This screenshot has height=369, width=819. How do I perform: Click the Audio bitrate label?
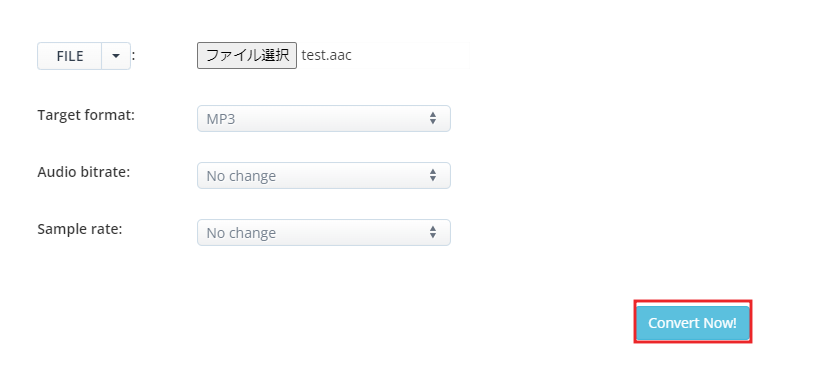[84, 172]
